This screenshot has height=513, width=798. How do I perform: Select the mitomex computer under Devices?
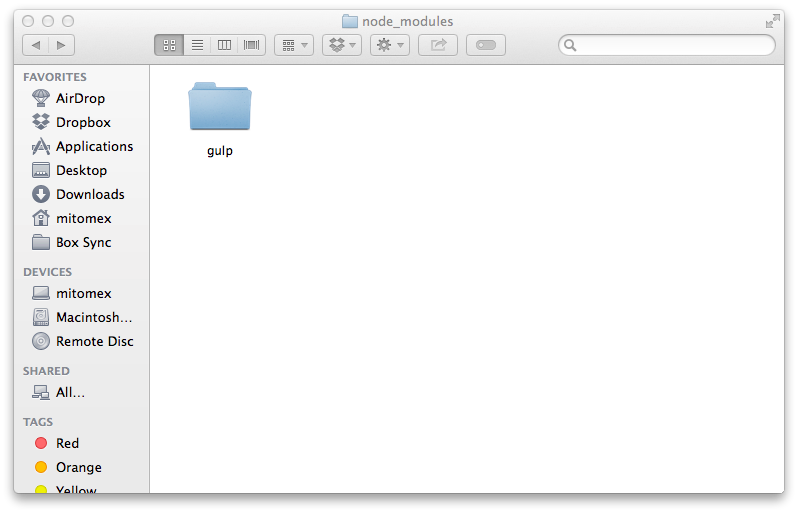click(81, 293)
